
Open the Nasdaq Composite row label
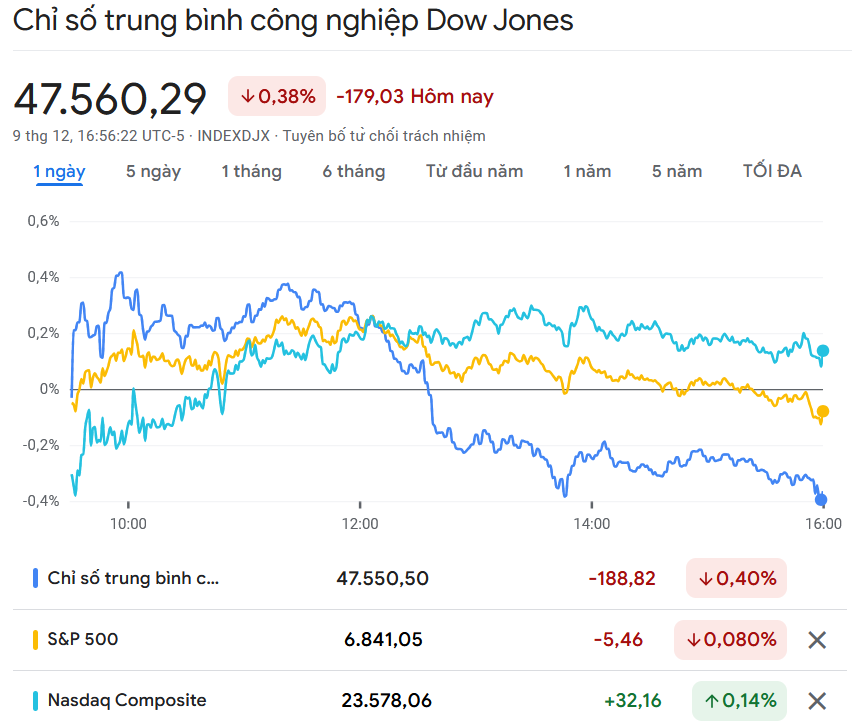[x=127, y=701]
